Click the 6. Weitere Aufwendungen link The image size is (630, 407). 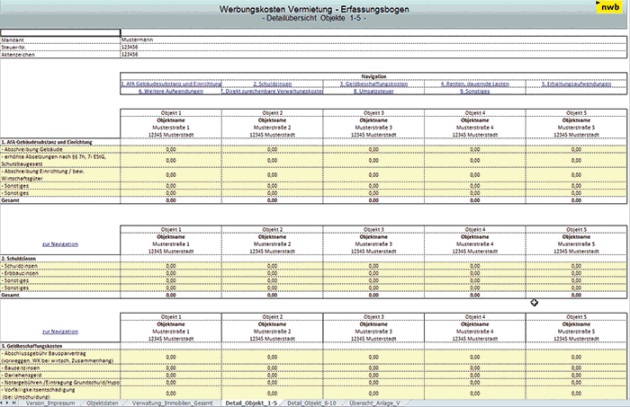[x=171, y=91]
